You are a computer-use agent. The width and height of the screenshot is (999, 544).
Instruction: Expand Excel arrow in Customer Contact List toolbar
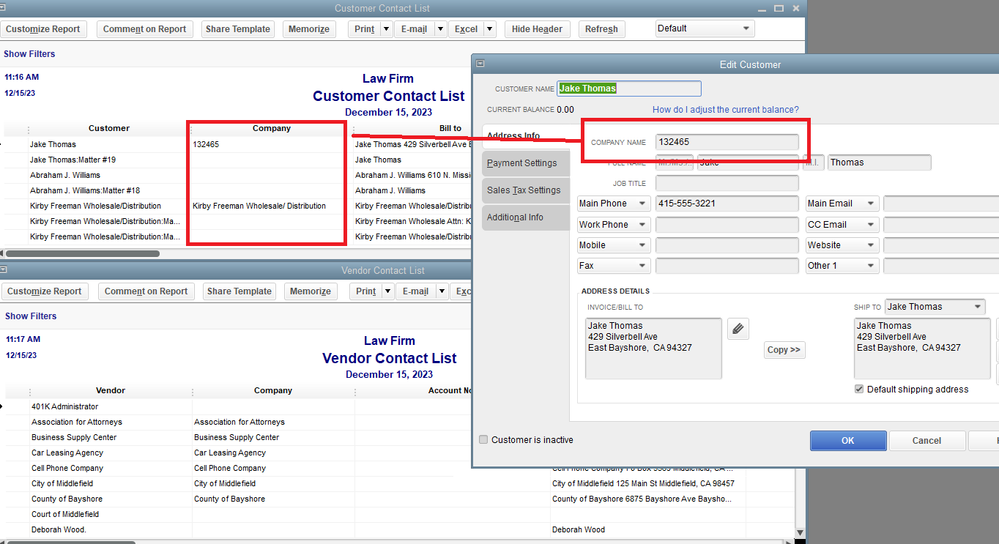489,29
